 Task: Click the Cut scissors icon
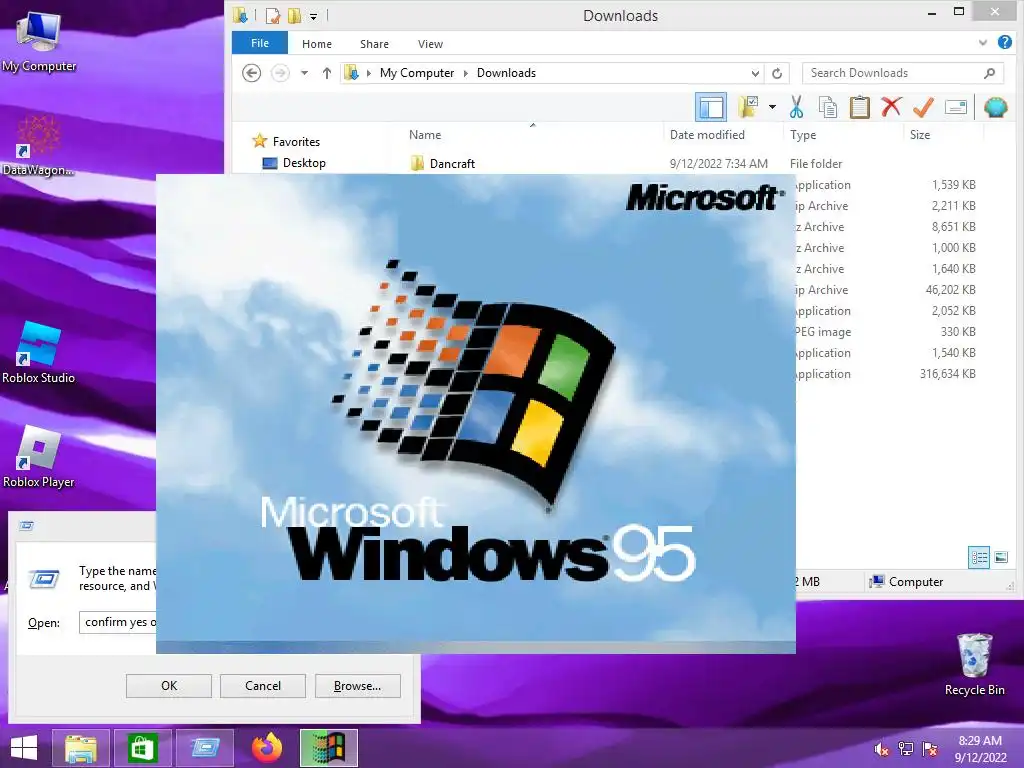tap(796, 107)
